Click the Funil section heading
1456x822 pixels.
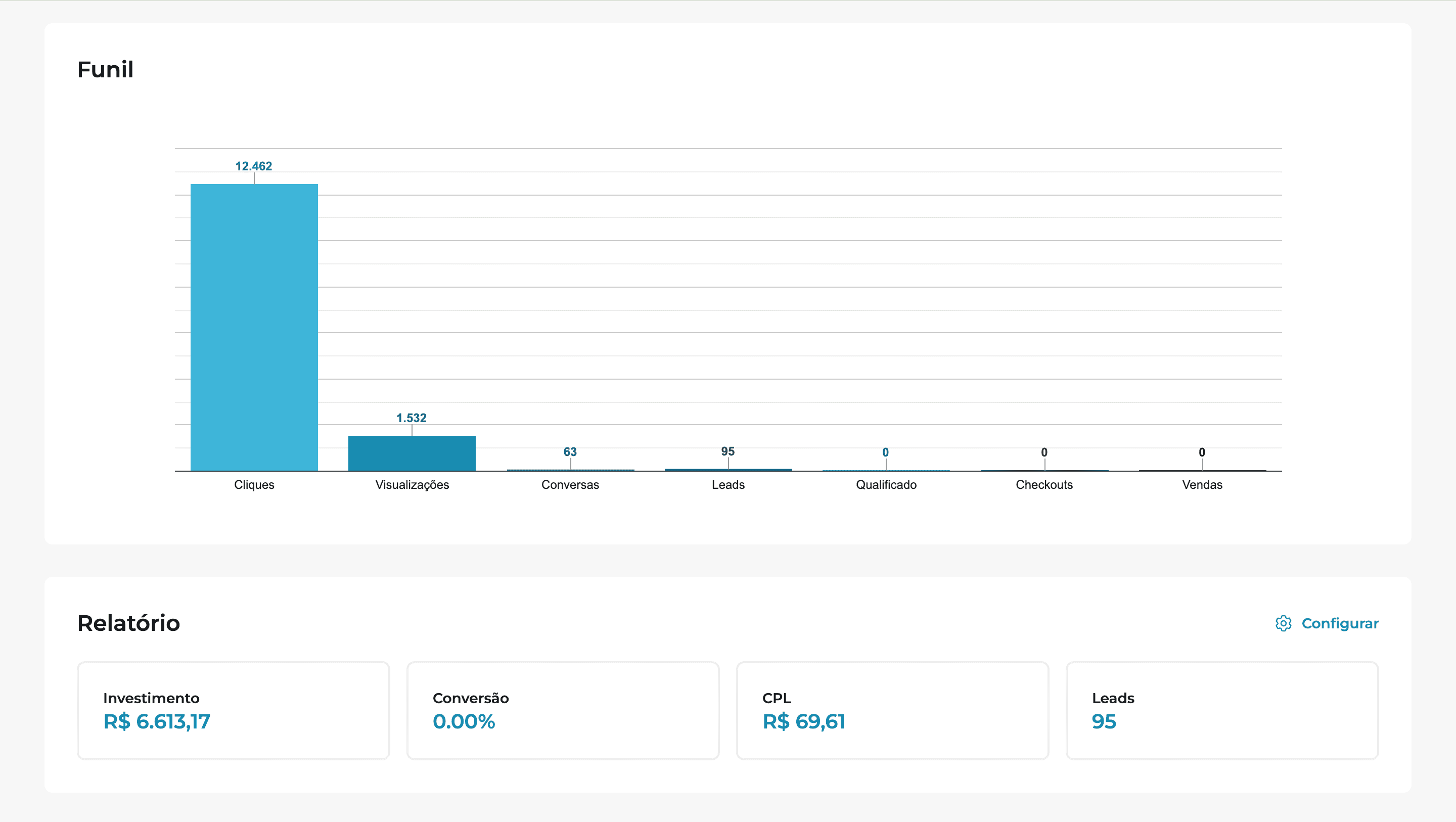tap(105, 70)
